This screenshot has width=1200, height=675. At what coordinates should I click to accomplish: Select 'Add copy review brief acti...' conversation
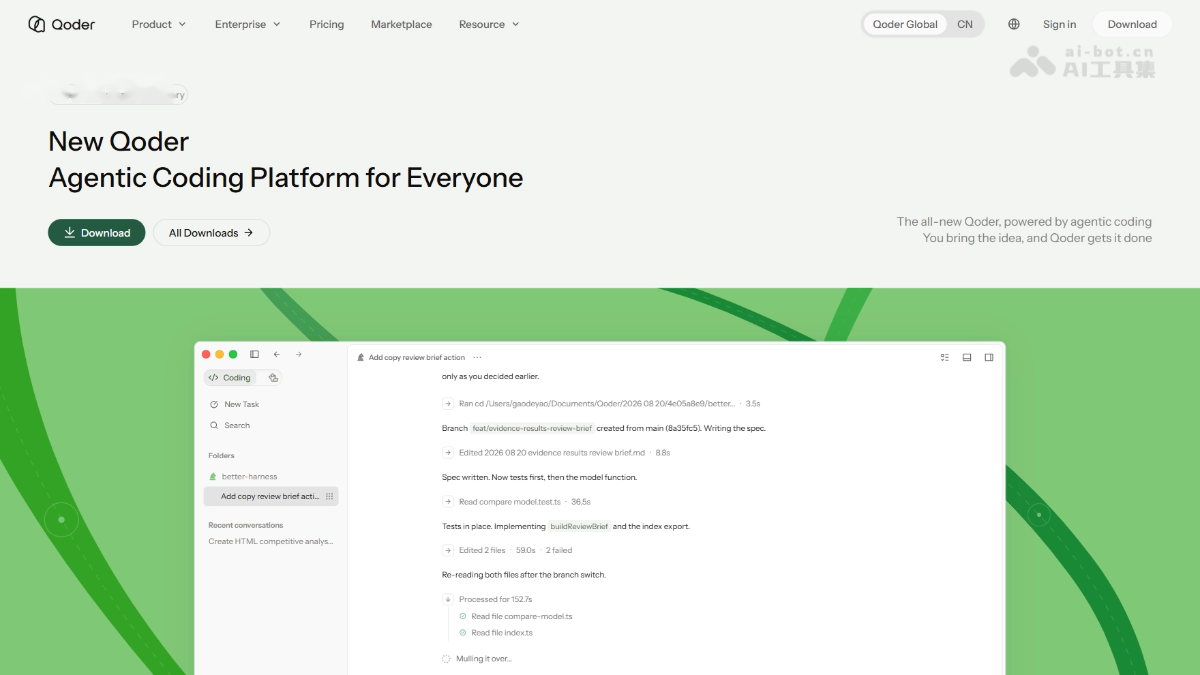click(x=271, y=496)
